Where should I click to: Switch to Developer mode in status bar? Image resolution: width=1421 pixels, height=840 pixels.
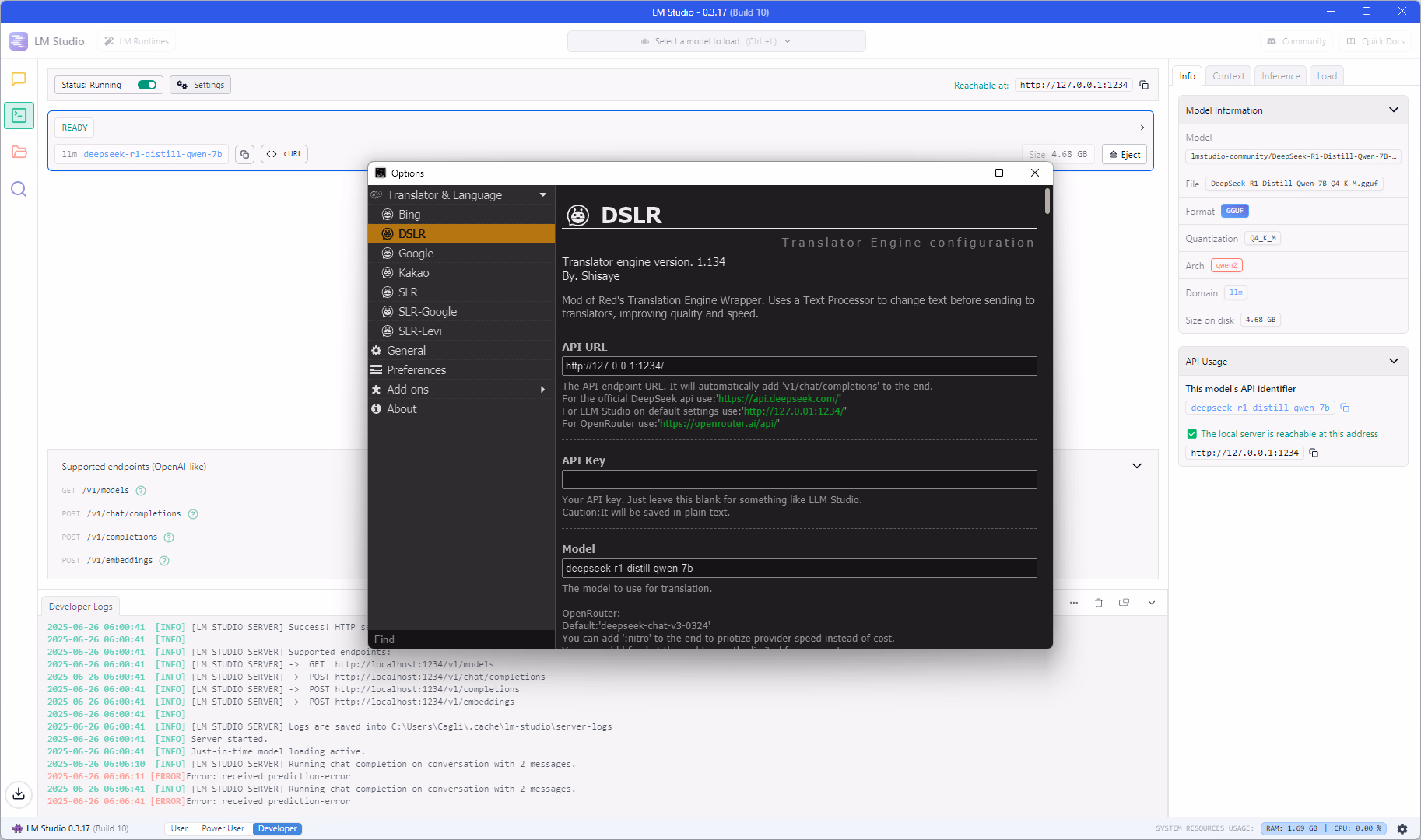pyautogui.click(x=277, y=828)
